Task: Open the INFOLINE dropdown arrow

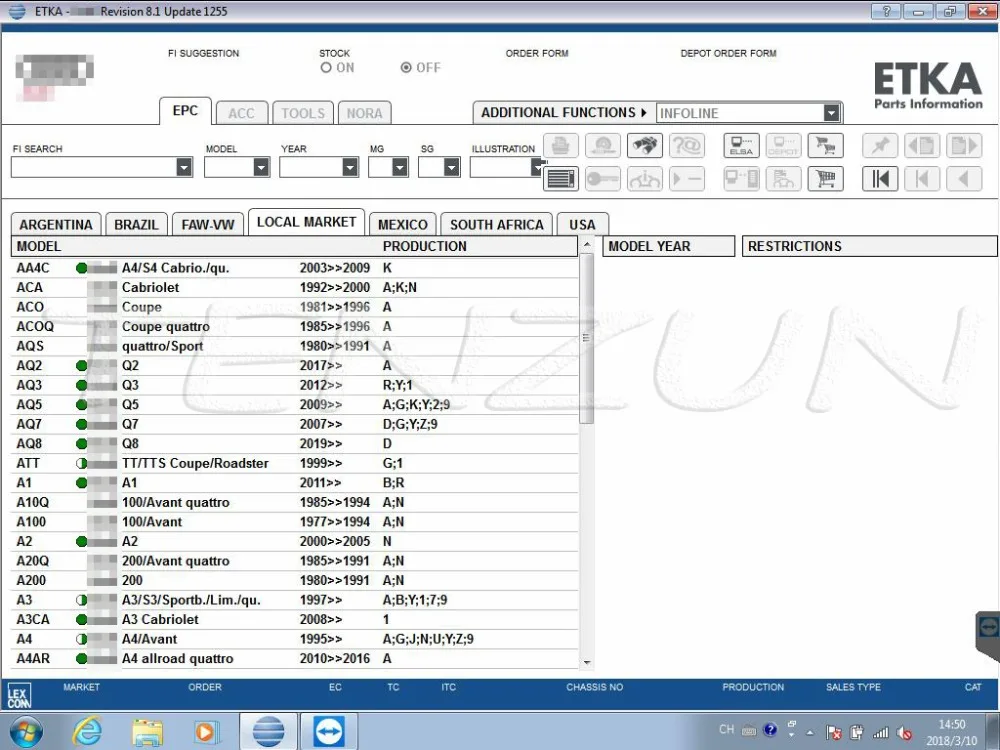Action: pos(831,113)
